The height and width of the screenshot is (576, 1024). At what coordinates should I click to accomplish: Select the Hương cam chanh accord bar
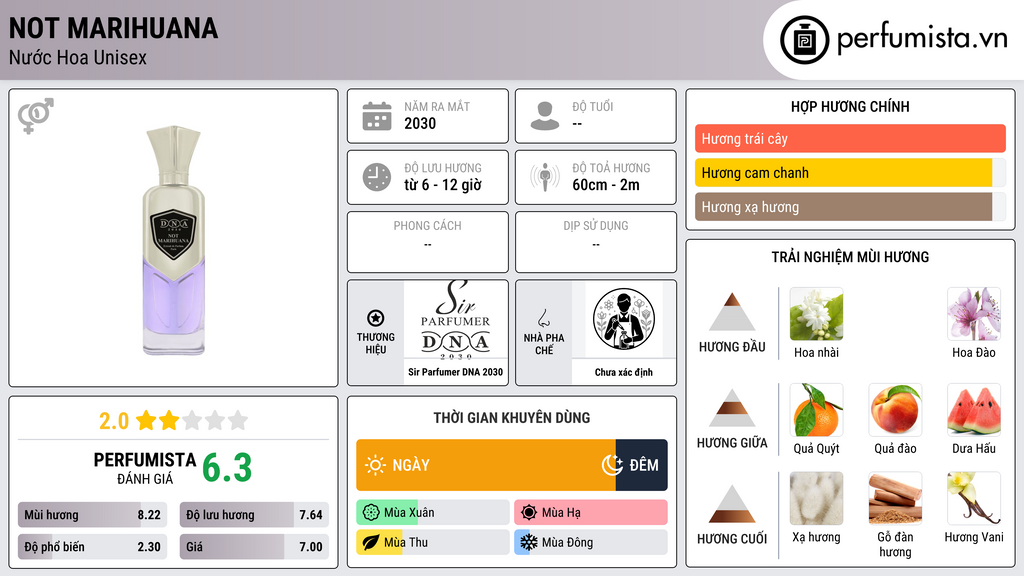pos(850,172)
